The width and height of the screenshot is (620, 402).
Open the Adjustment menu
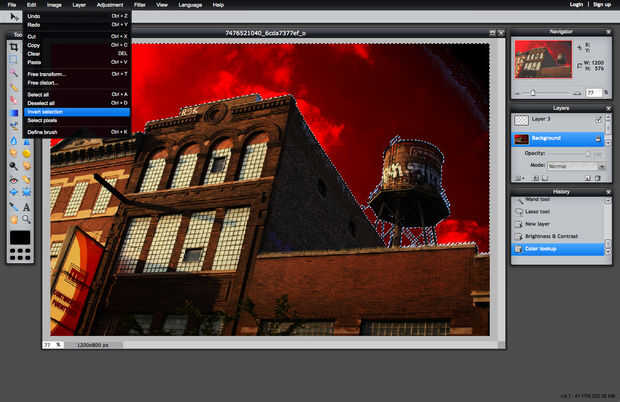click(x=110, y=5)
